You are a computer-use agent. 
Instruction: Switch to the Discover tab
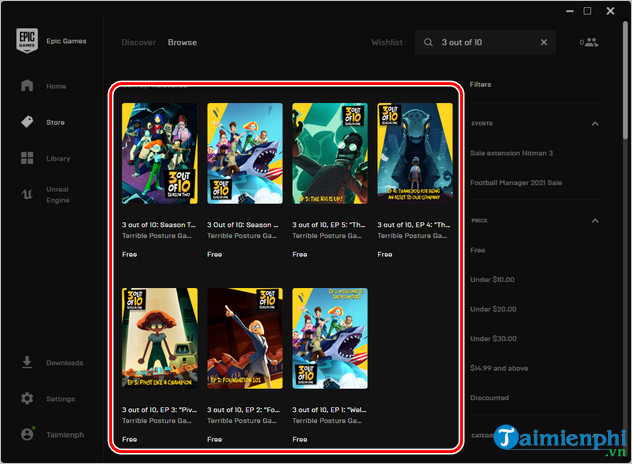click(138, 42)
